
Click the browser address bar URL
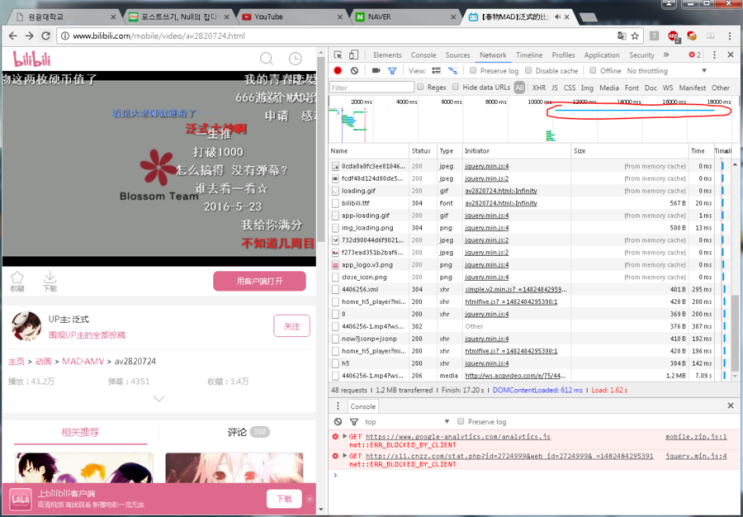tap(158, 36)
